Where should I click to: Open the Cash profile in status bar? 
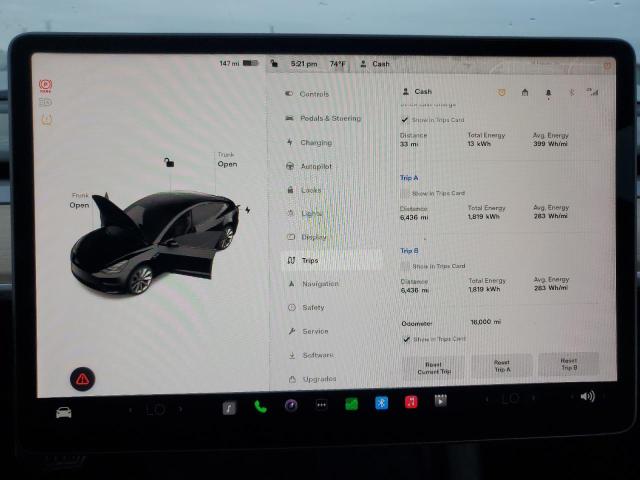(375, 64)
